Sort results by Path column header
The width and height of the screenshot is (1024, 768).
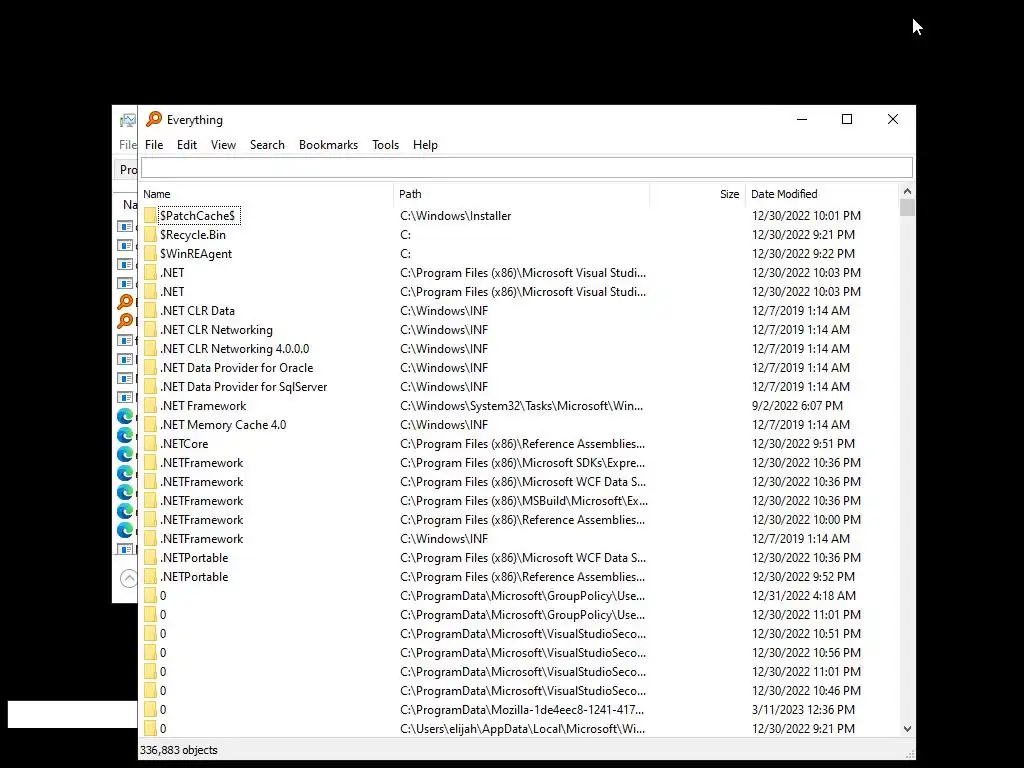point(521,194)
